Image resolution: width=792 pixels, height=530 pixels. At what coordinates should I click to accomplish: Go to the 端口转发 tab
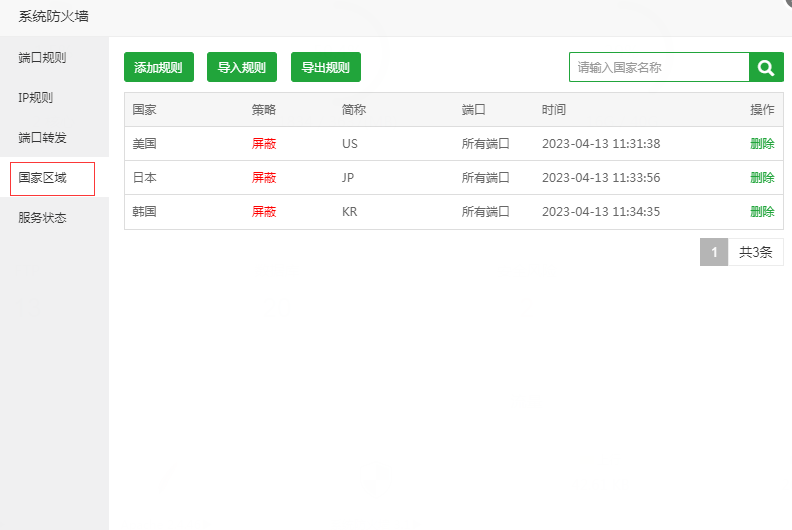point(42,137)
